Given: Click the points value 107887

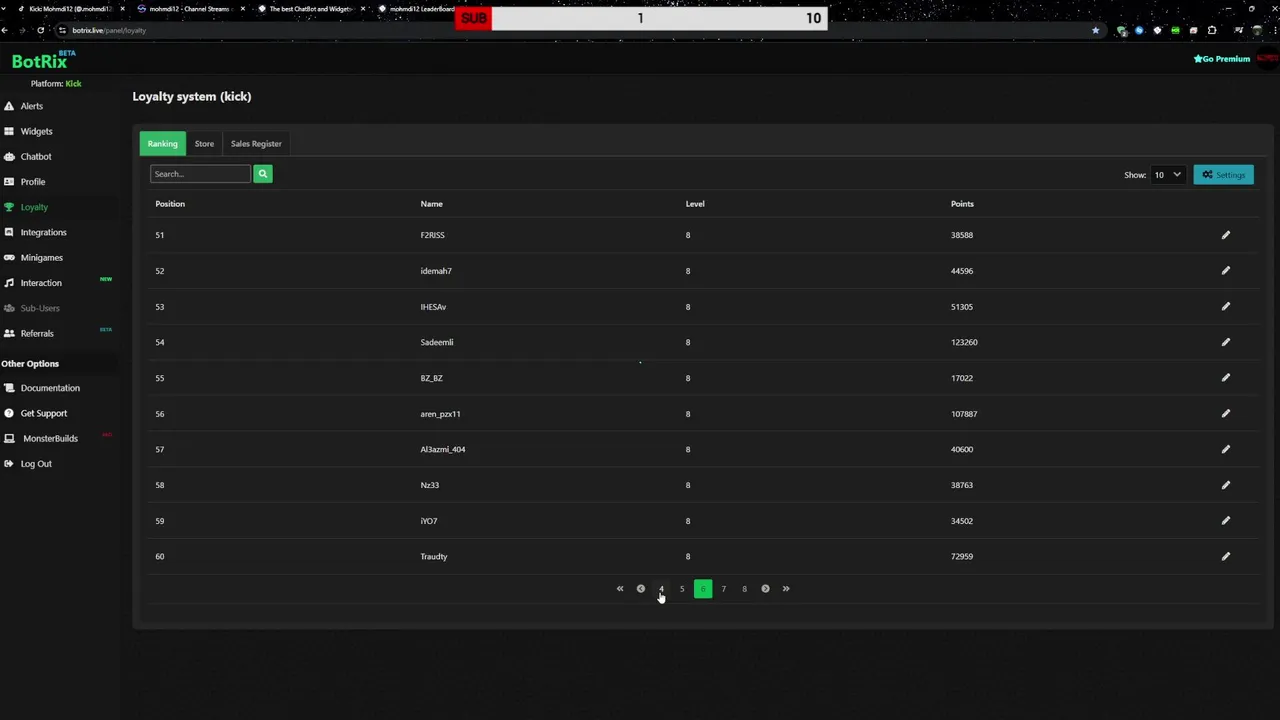Looking at the screenshot, I should click(964, 414).
